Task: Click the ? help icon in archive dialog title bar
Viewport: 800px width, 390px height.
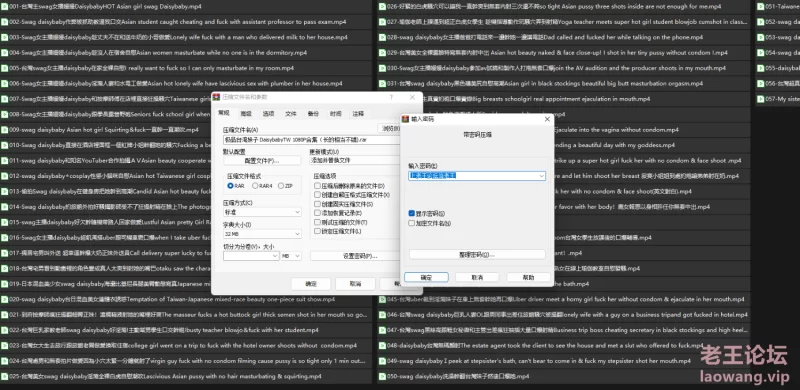Action: [391, 97]
